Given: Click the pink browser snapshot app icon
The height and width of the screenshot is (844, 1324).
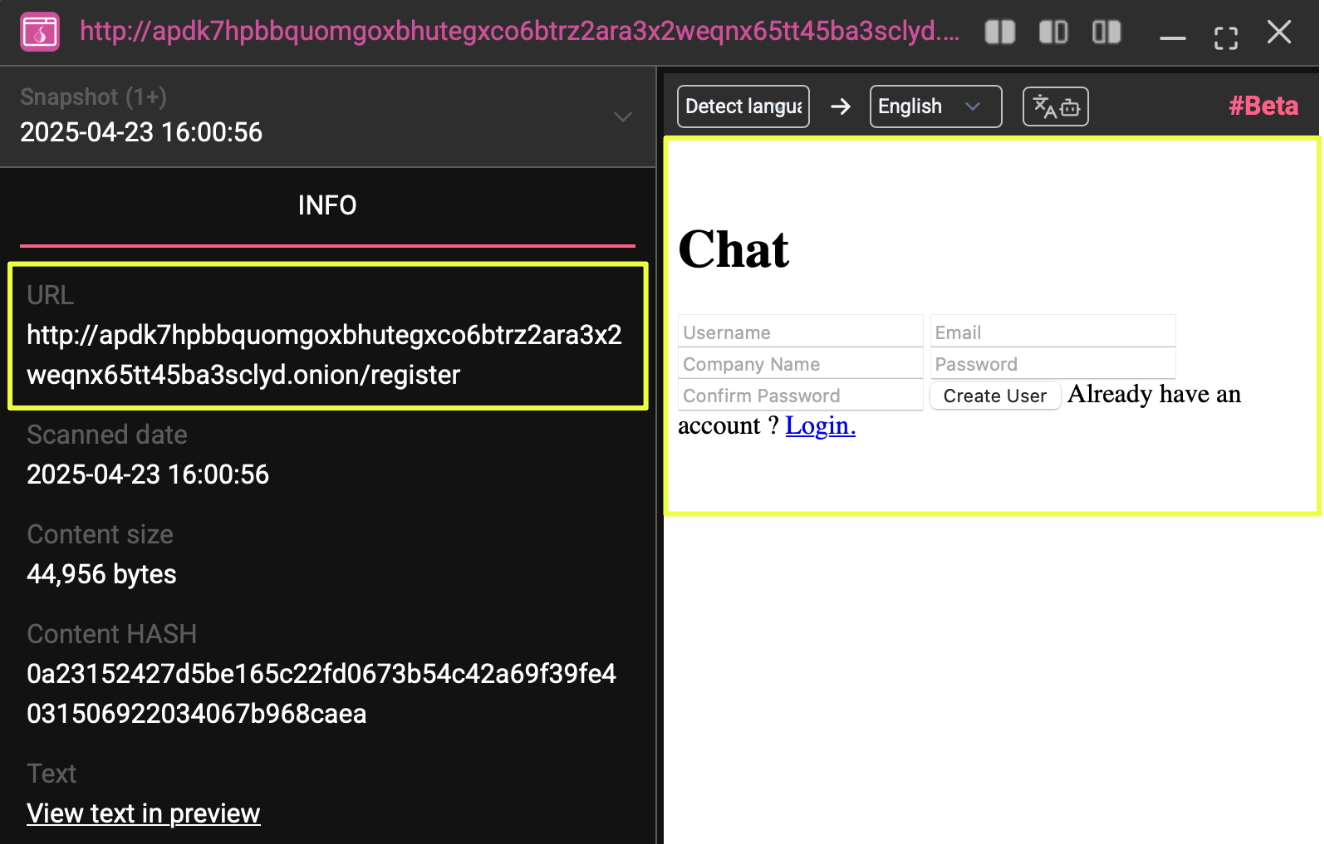Looking at the screenshot, I should tap(40, 32).
